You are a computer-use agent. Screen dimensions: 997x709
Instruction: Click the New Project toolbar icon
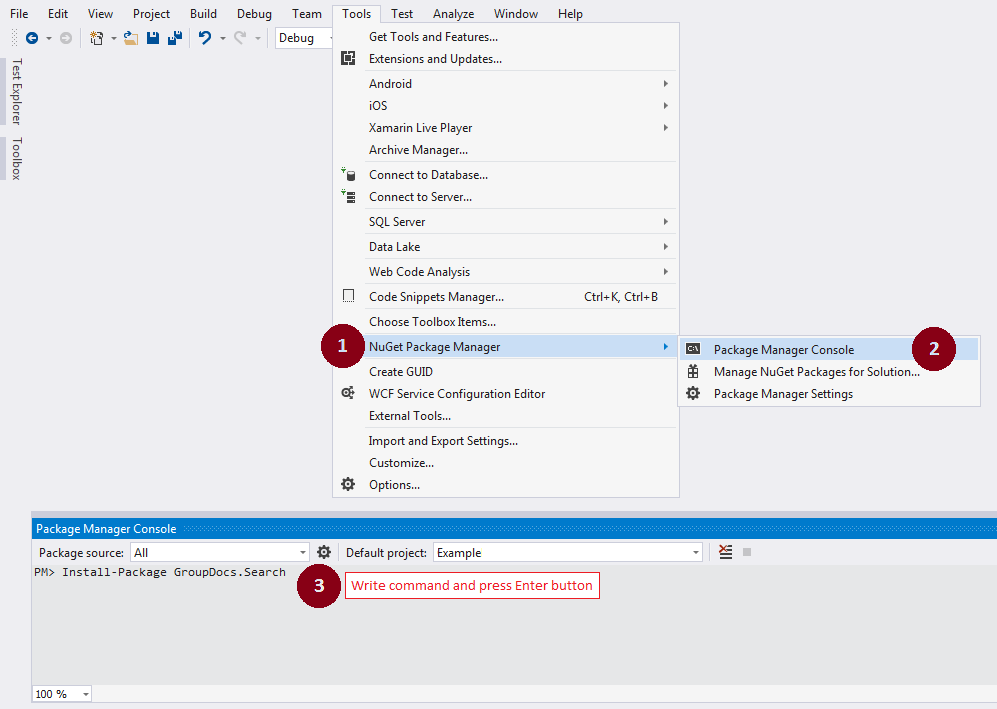click(x=97, y=38)
